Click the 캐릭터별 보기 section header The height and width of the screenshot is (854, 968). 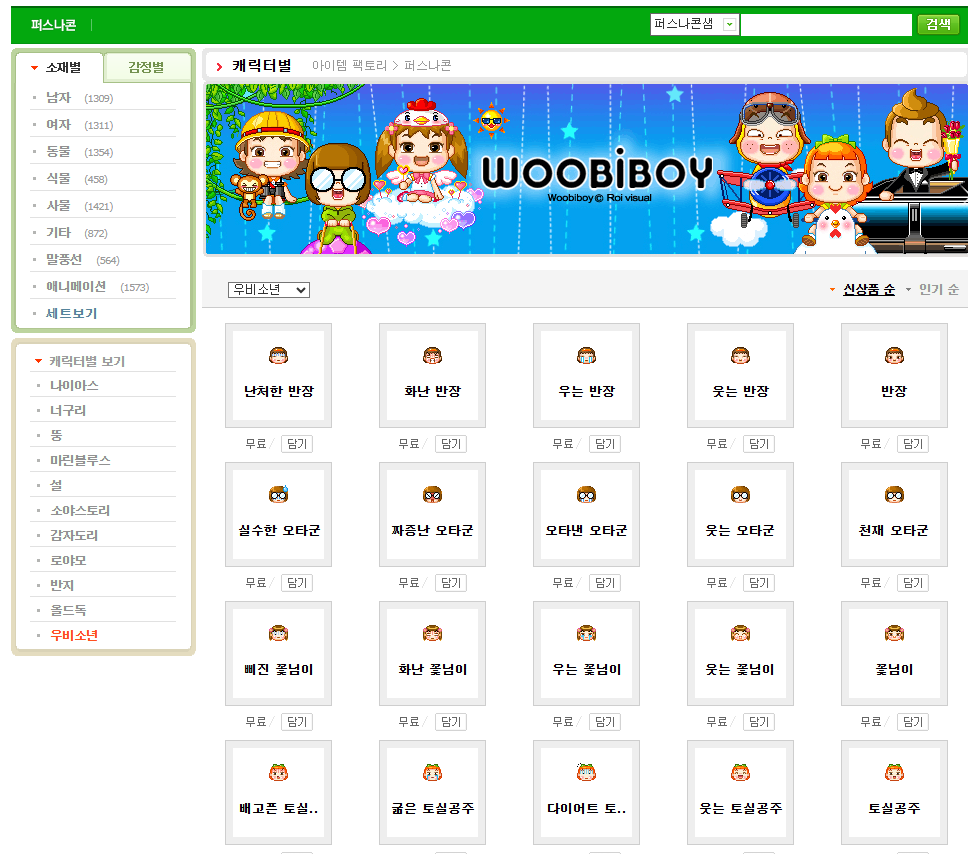tap(87, 361)
